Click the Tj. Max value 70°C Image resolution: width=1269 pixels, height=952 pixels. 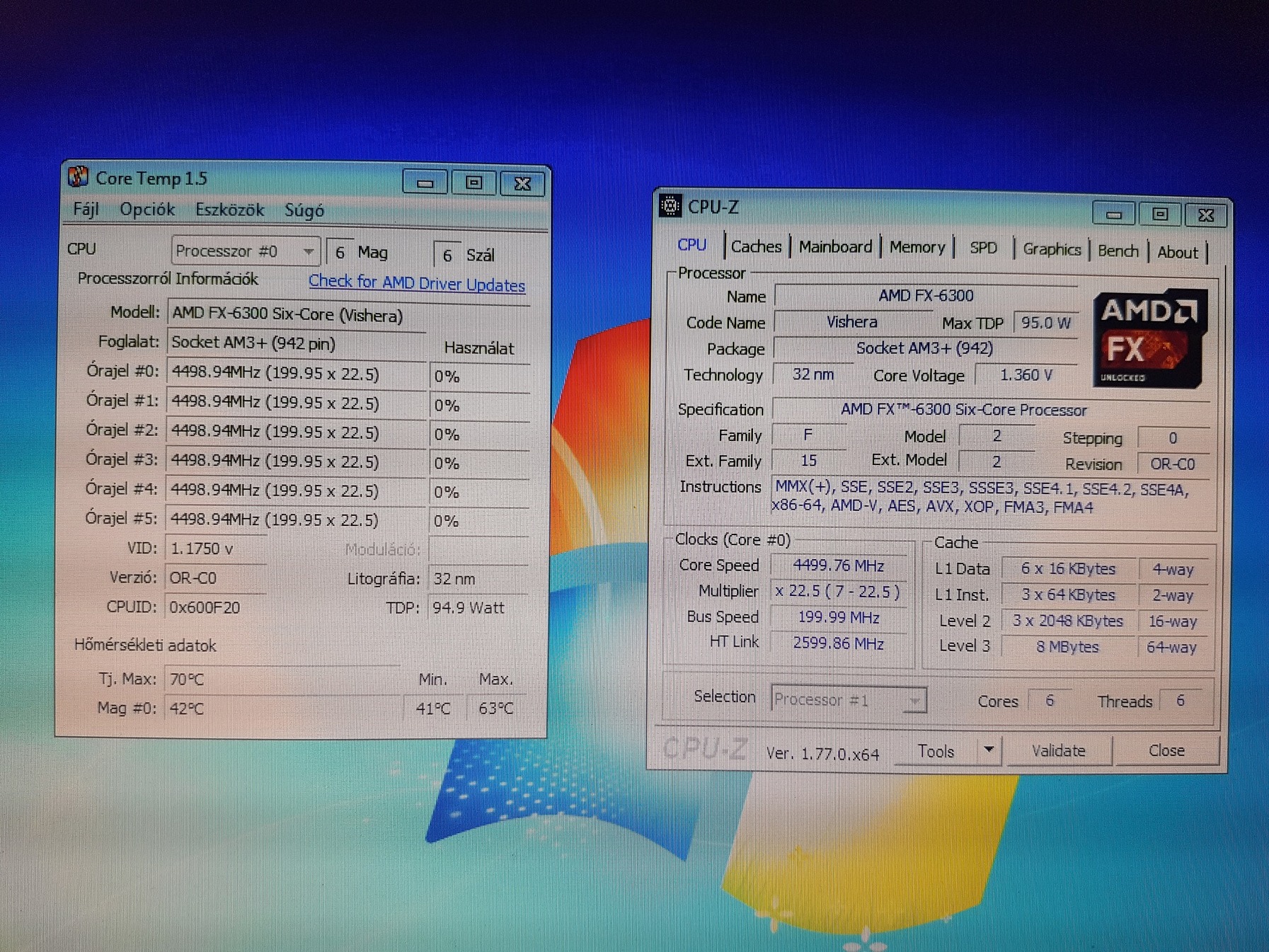coord(282,679)
